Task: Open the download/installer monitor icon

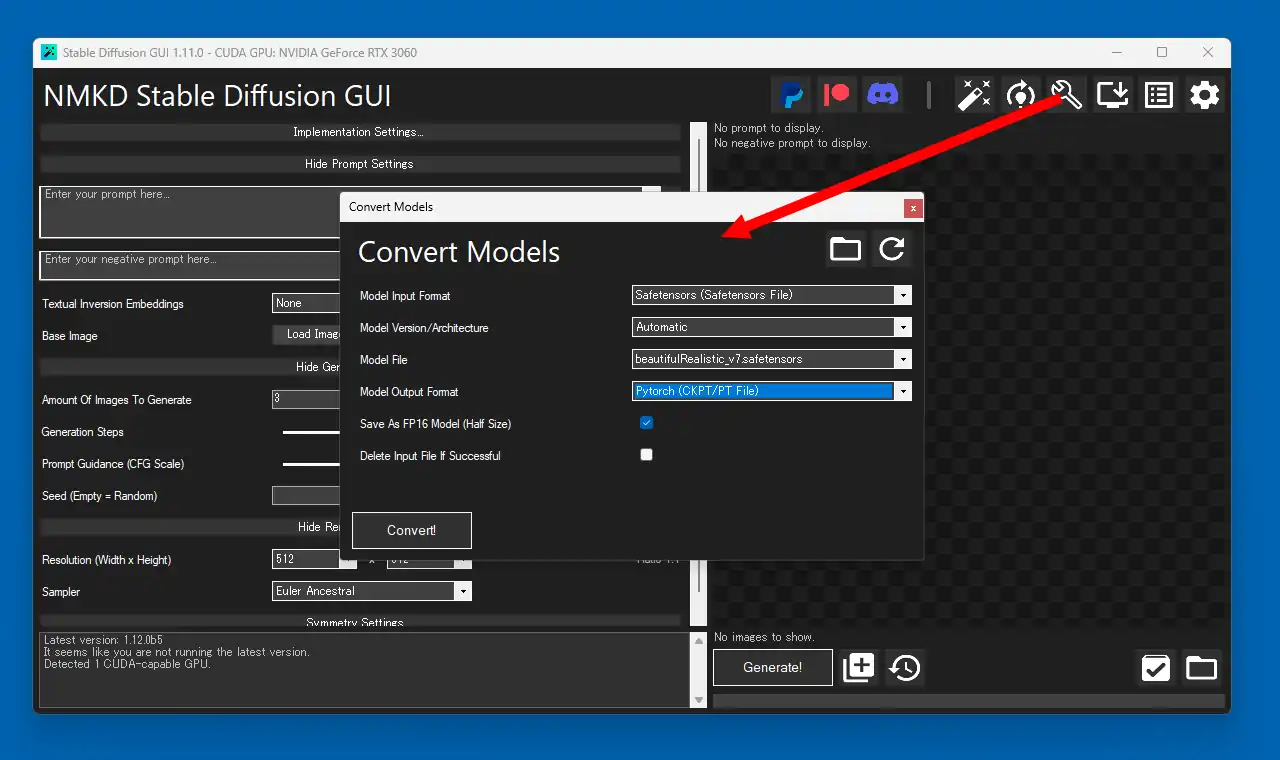Action: pyautogui.click(x=1113, y=95)
